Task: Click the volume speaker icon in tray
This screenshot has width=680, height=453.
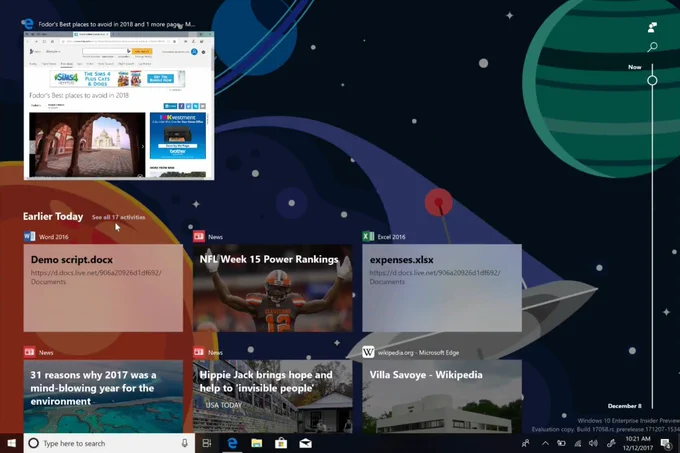Action: point(593,443)
